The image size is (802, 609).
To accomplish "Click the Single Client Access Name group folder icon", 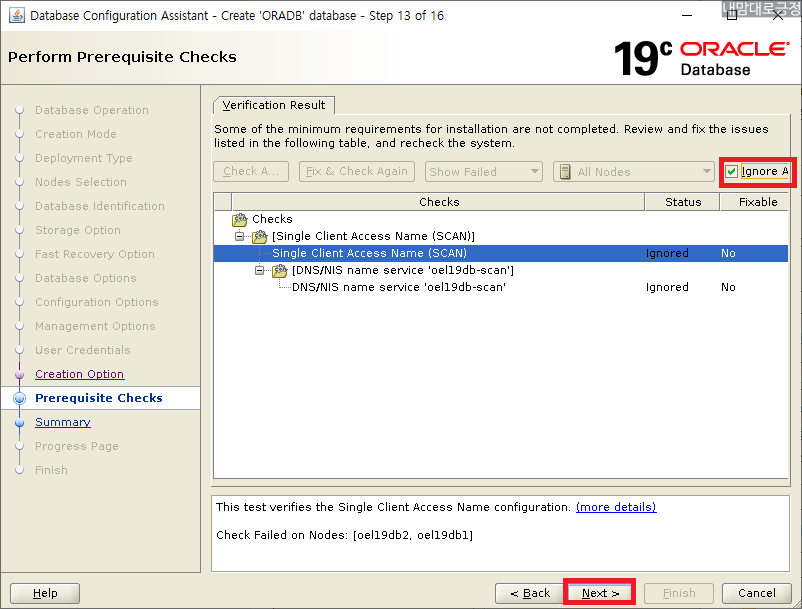I will pos(260,236).
